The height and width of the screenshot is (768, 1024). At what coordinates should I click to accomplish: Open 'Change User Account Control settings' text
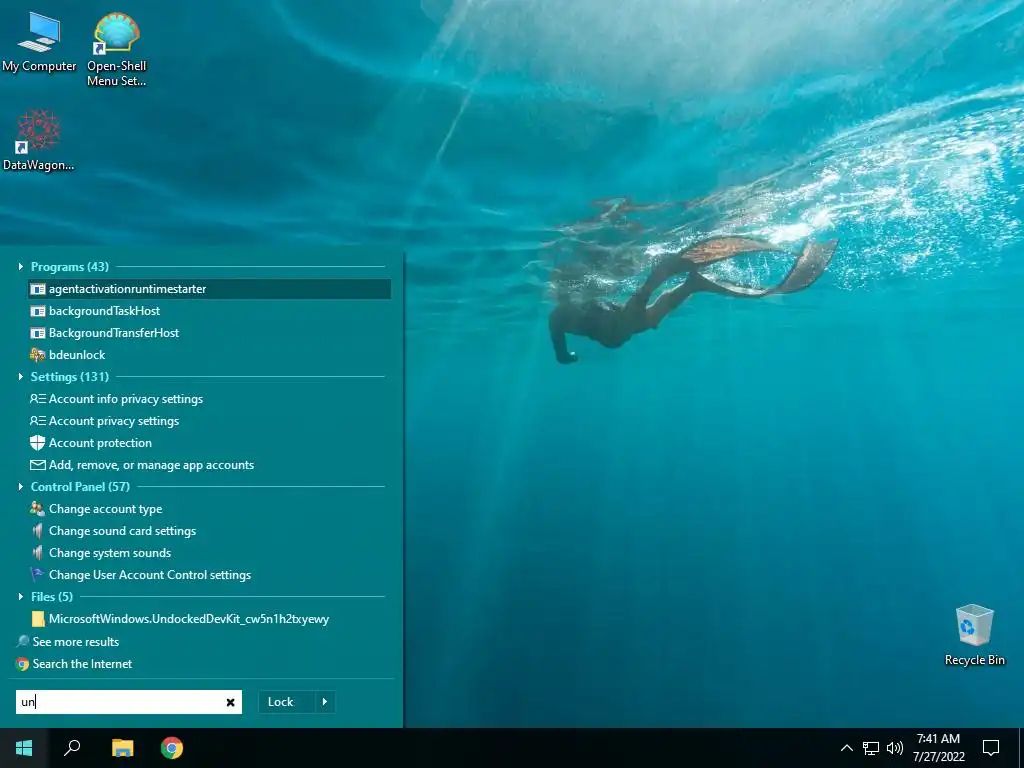tap(150, 575)
